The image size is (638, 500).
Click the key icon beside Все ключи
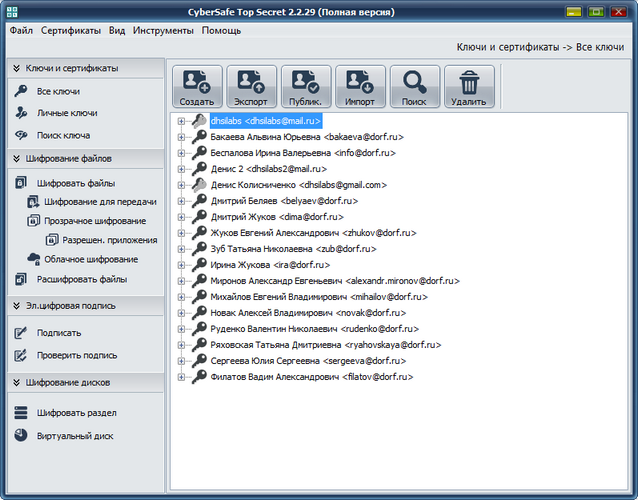coord(21,91)
